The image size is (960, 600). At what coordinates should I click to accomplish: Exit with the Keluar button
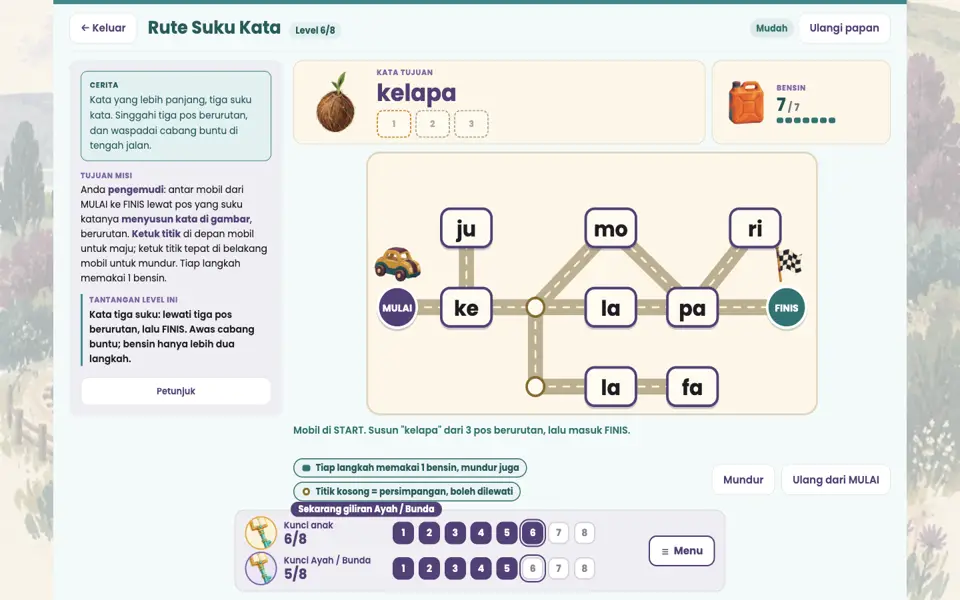point(103,28)
